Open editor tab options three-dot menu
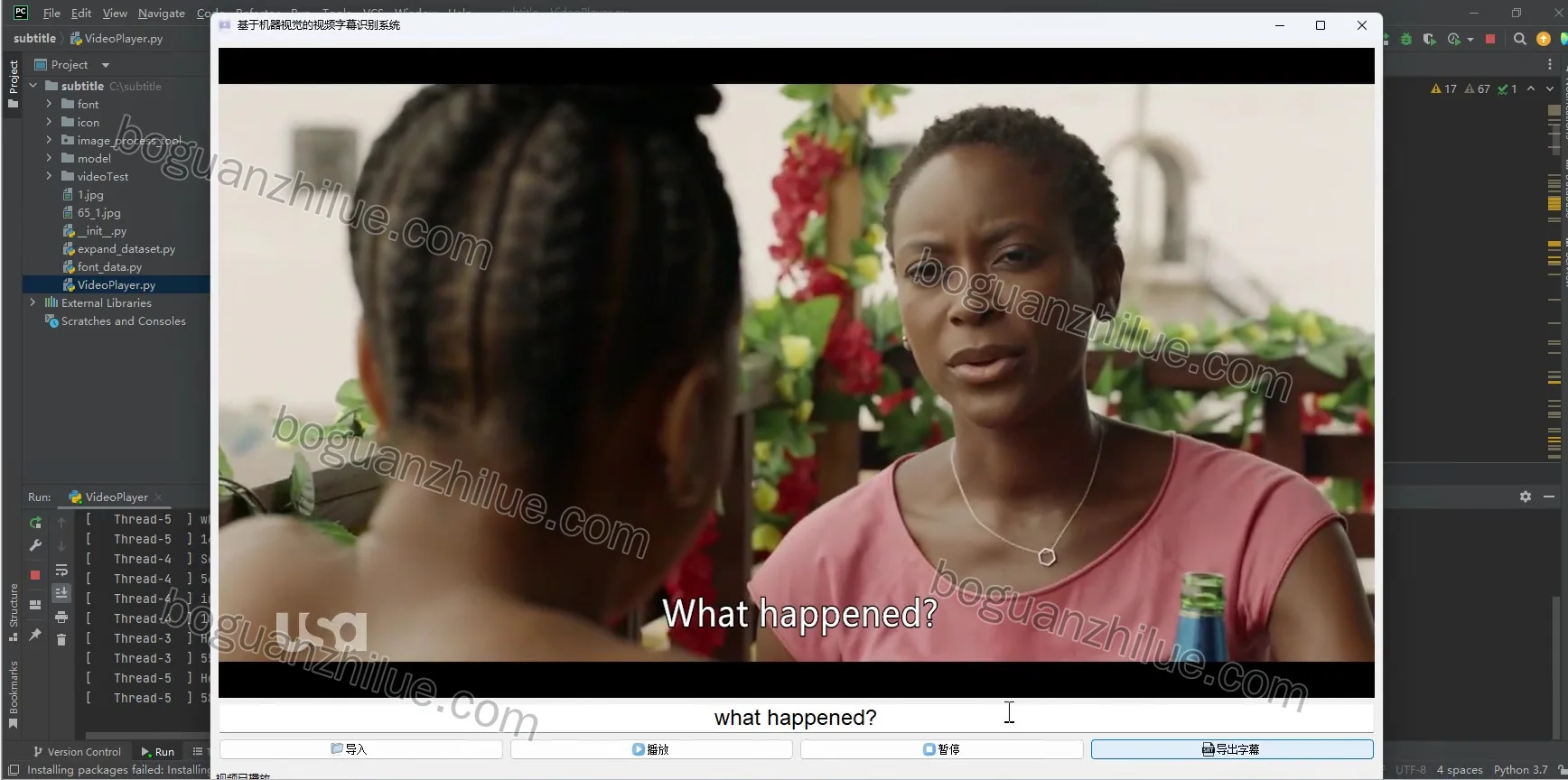 (1550, 65)
